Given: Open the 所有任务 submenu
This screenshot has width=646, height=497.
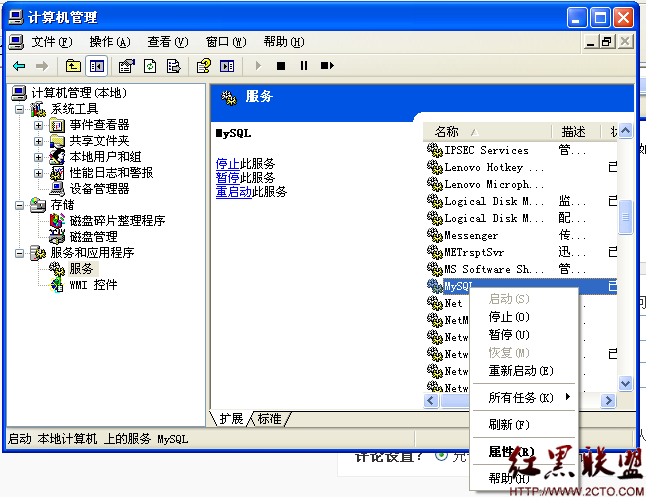Looking at the screenshot, I should tap(524, 397).
